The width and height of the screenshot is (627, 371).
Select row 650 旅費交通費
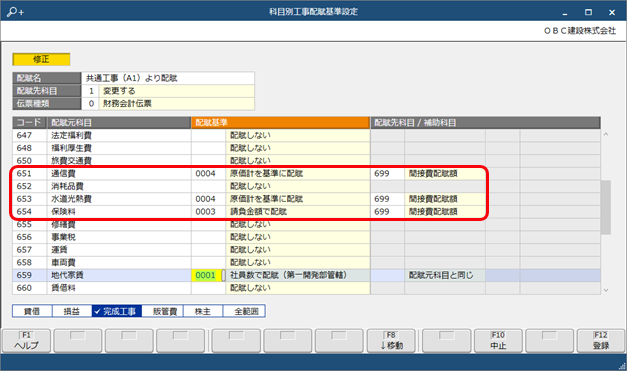306,161
